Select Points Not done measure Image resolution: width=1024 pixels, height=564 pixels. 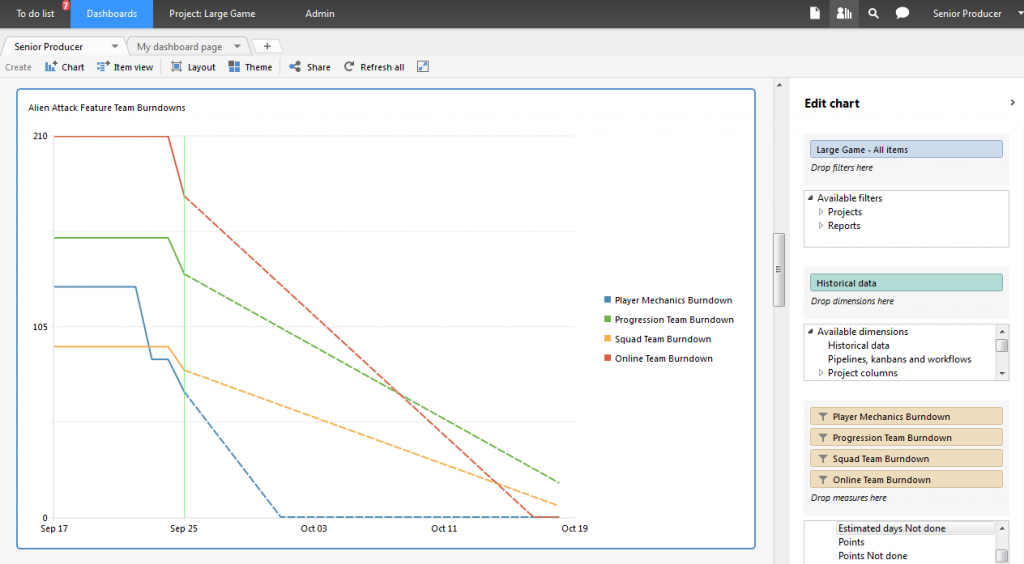click(x=872, y=556)
